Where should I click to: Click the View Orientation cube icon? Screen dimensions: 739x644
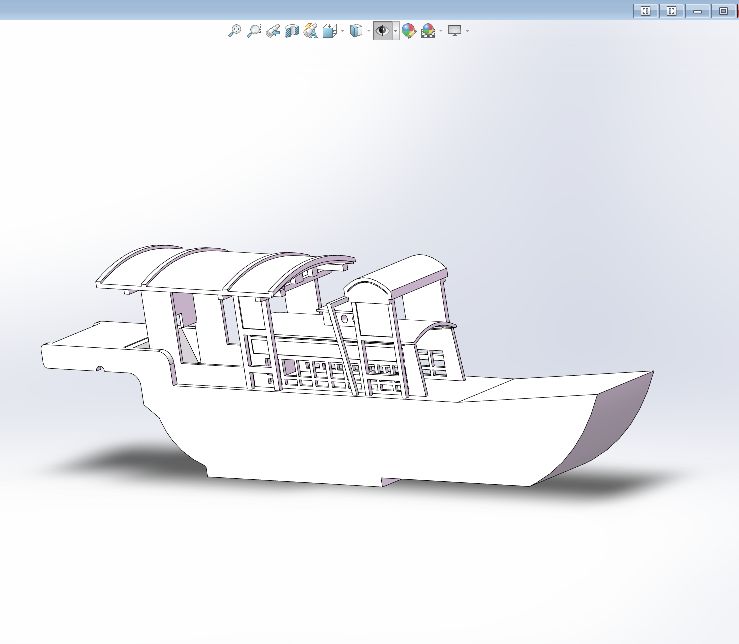(329, 31)
